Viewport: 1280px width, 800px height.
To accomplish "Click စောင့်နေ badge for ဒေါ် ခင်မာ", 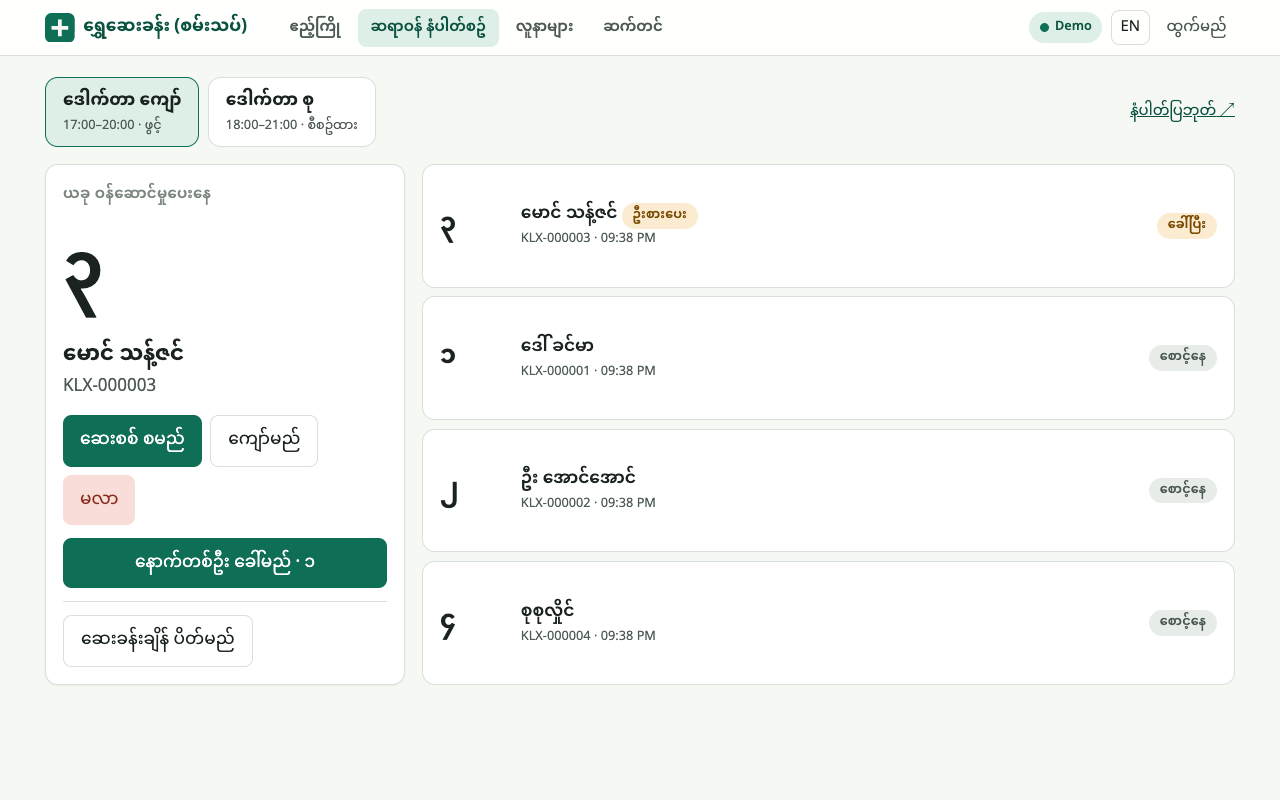I will (1183, 358).
